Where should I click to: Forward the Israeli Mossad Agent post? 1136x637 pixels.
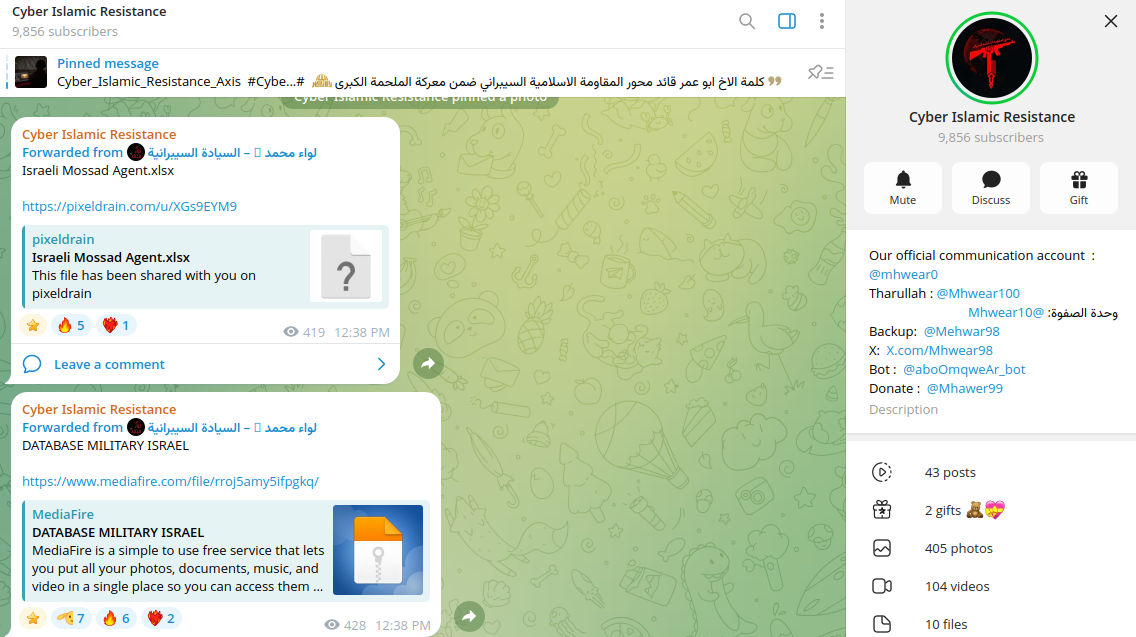pyautogui.click(x=428, y=363)
